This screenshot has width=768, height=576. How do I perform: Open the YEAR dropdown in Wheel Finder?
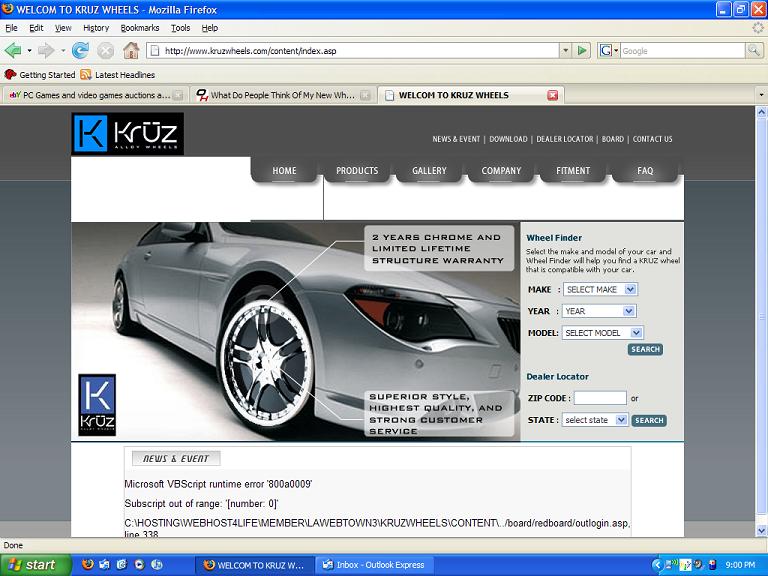pos(598,311)
